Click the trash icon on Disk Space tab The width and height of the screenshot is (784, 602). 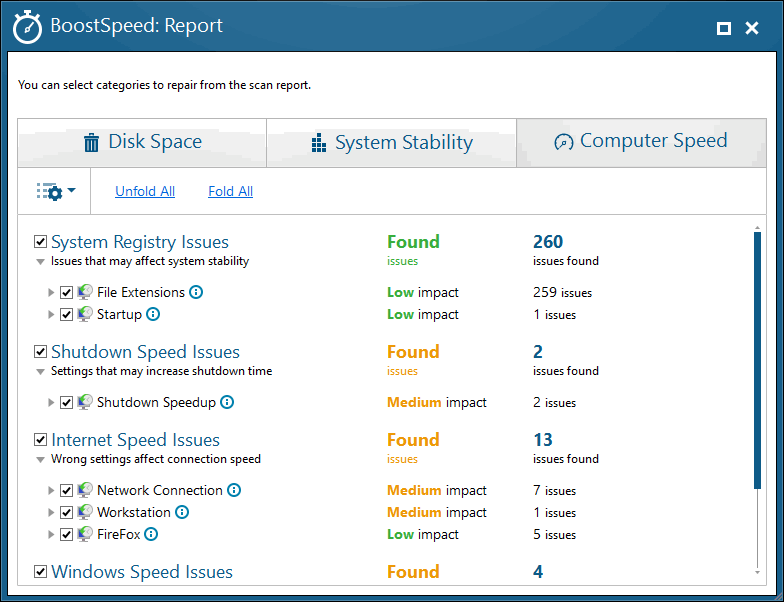91,142
